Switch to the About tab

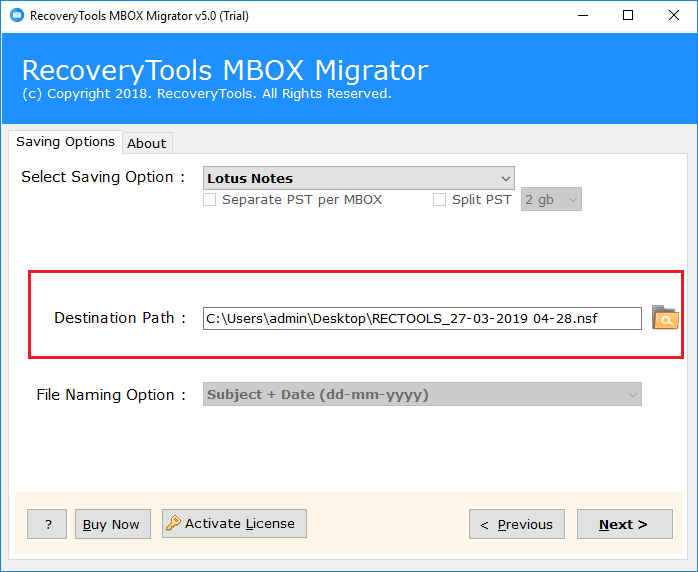147,143
